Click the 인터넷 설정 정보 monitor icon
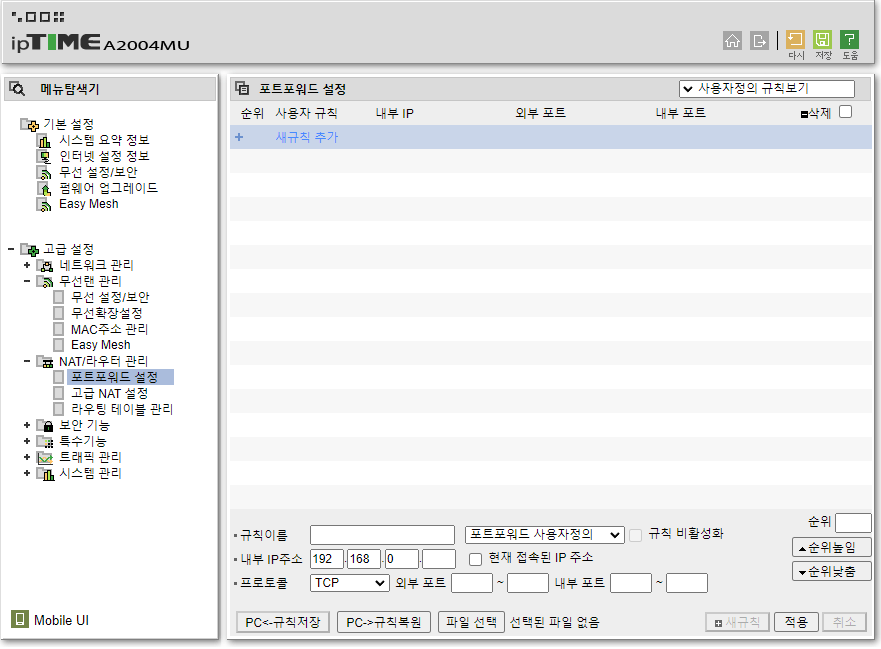The image size is (881, 649). click(x=44, y=156)
